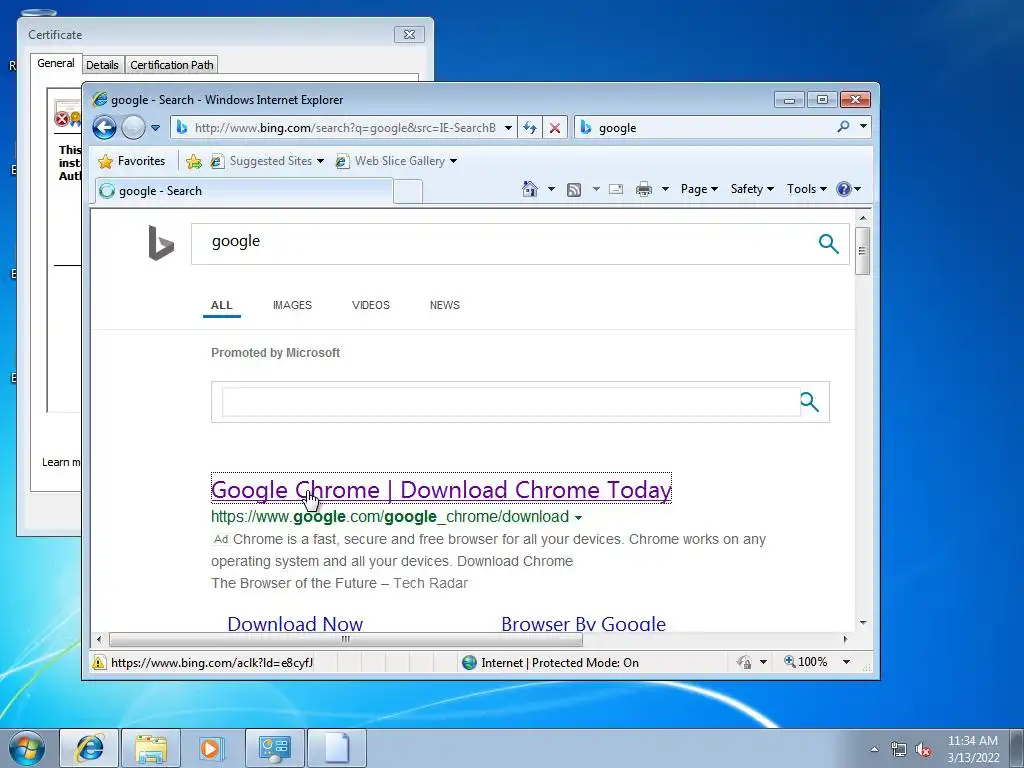1024x768 pixels.
Task: Click the Help question mark icon
Action: 844,189
